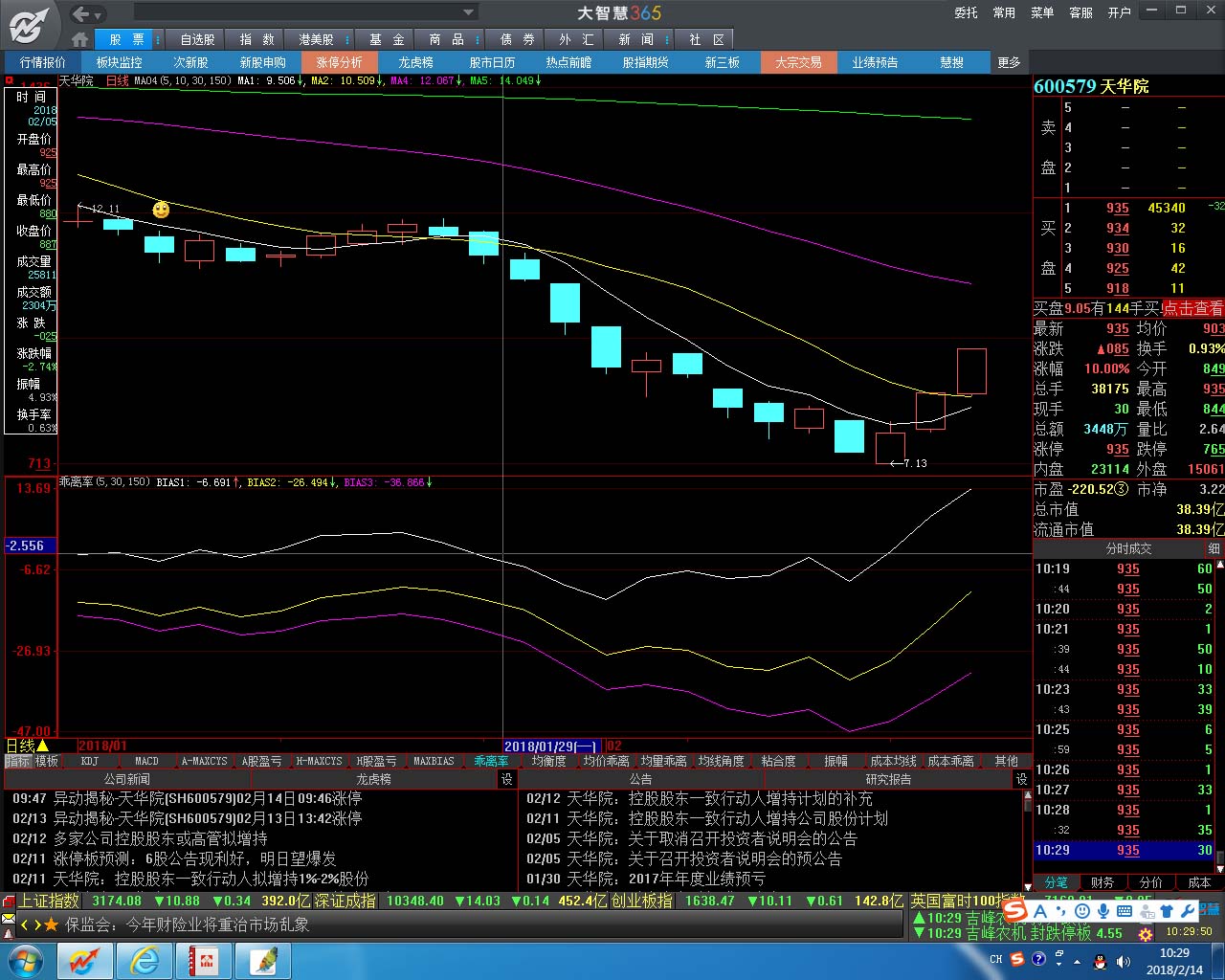Viewport: 1225px width, 980px height.
Task: Expand the 商品 menu dots
Action: point(476,39)
